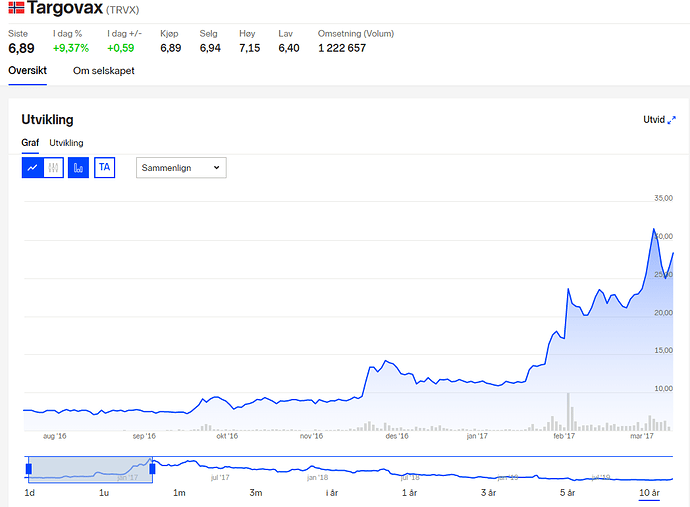This screenshot has height=507, width=690.
Task: Open the Sammenlign dropdown
Action: click(181, 168)
